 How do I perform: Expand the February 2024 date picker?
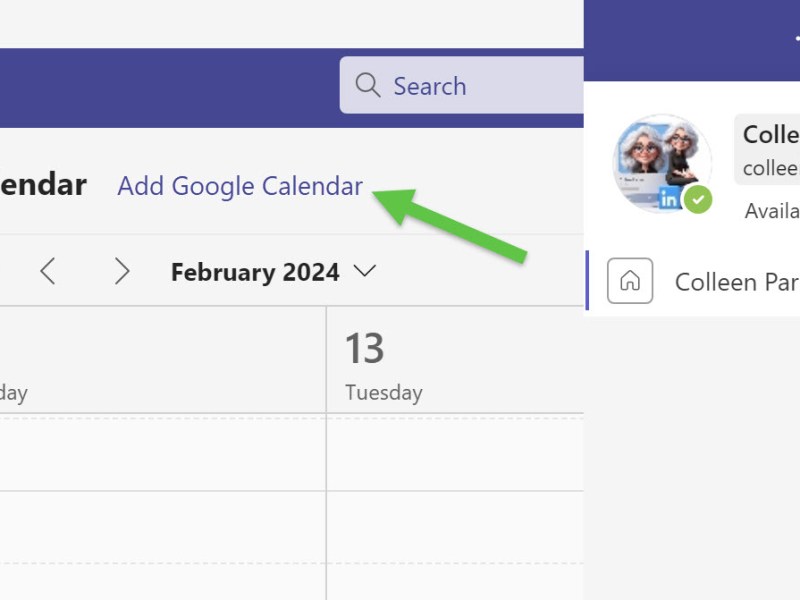255,271
